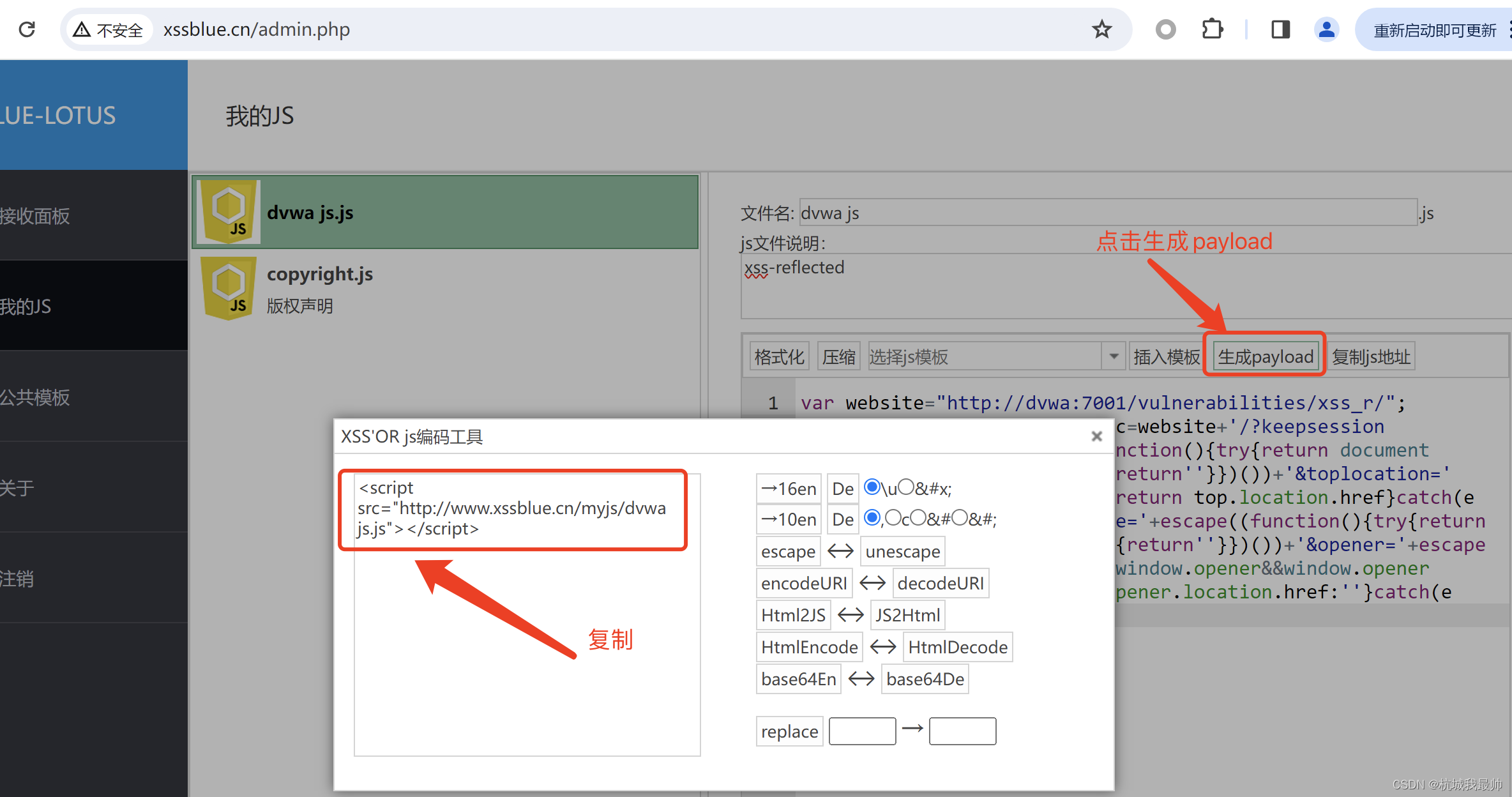The width and height of the screenshot is (1512, 797).
Task: Click the 复制js地址 button
Action: [x=1372, y=356]
